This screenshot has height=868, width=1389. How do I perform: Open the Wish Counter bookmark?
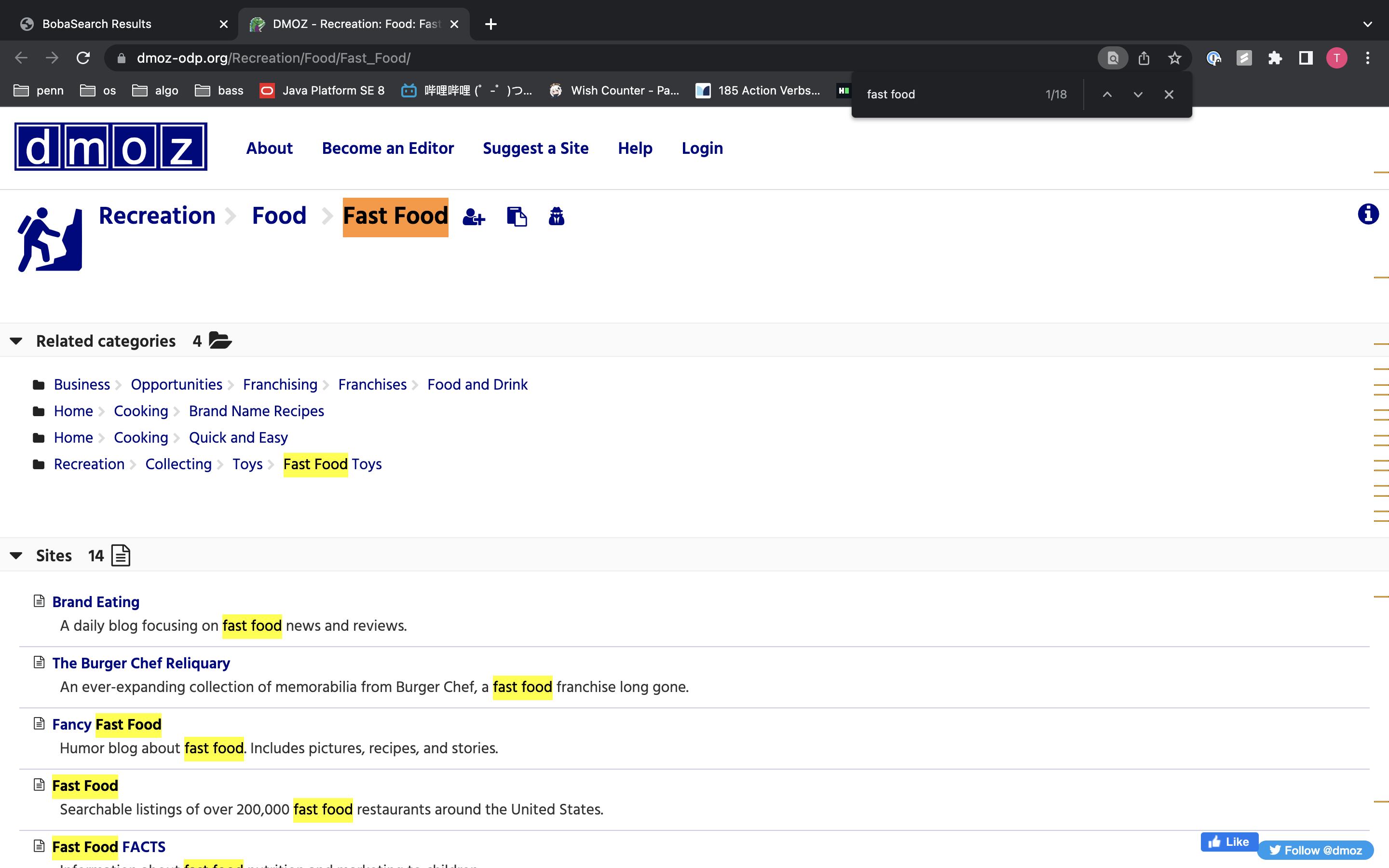pyautogui.click(x=613, y=90)
